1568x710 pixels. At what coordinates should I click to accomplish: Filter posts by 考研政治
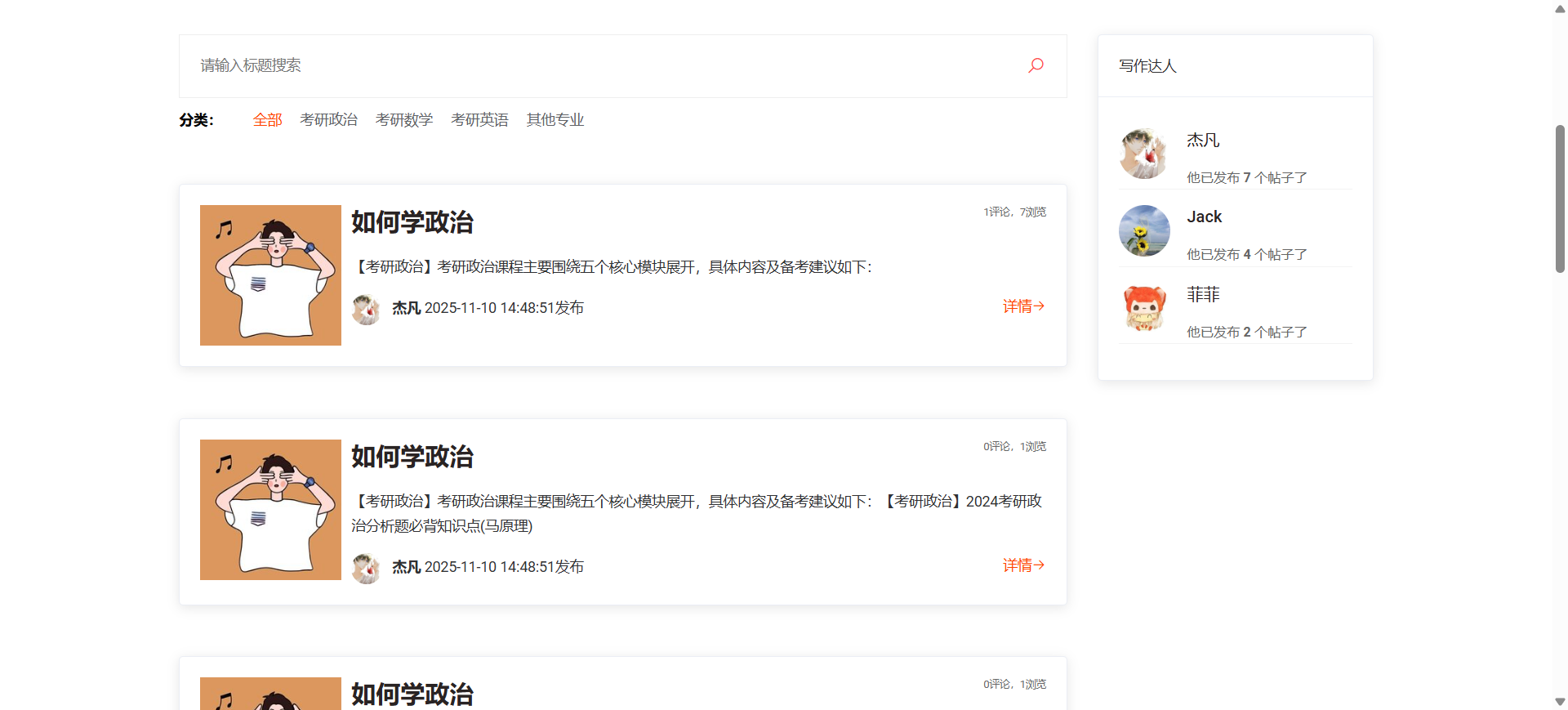coord(328,120)
